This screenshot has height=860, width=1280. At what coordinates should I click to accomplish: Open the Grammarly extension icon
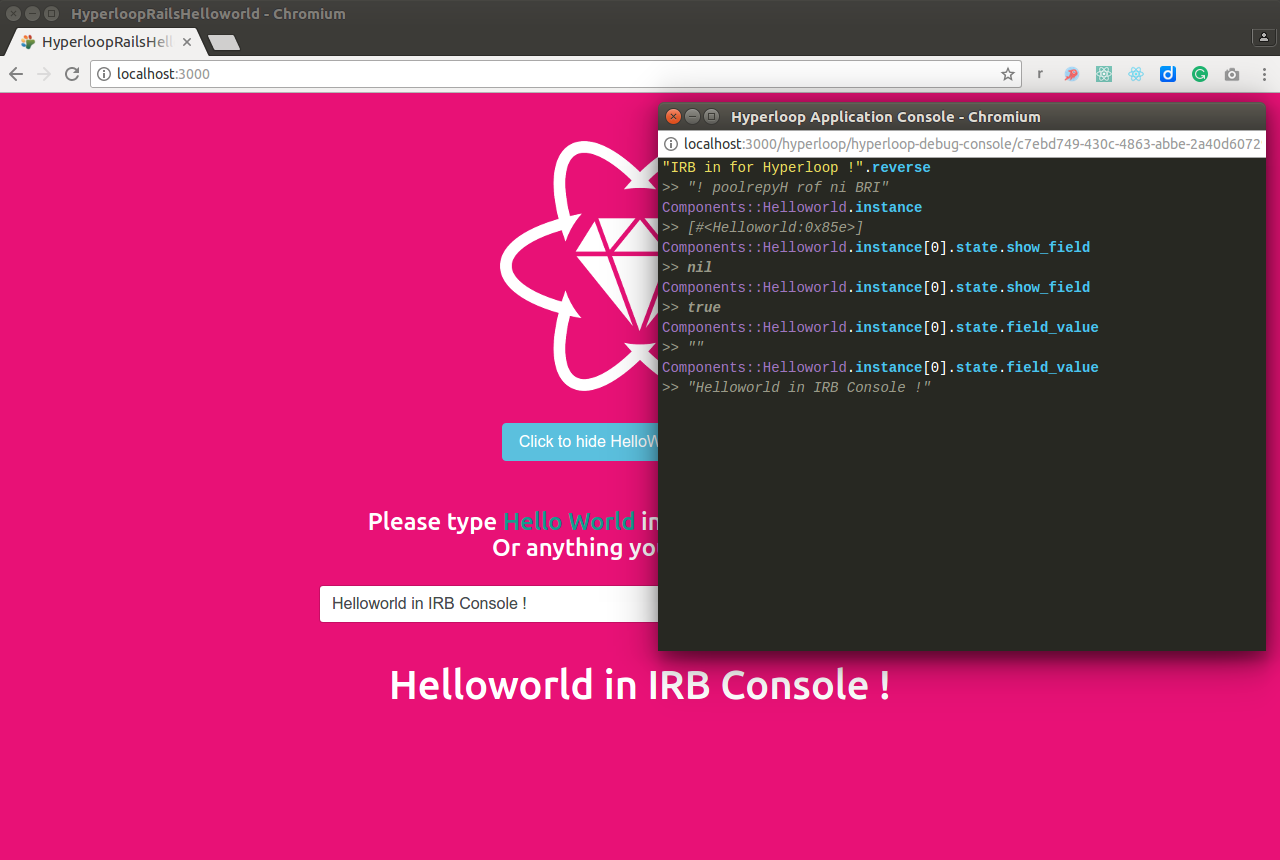click(x=1200, y=74)
